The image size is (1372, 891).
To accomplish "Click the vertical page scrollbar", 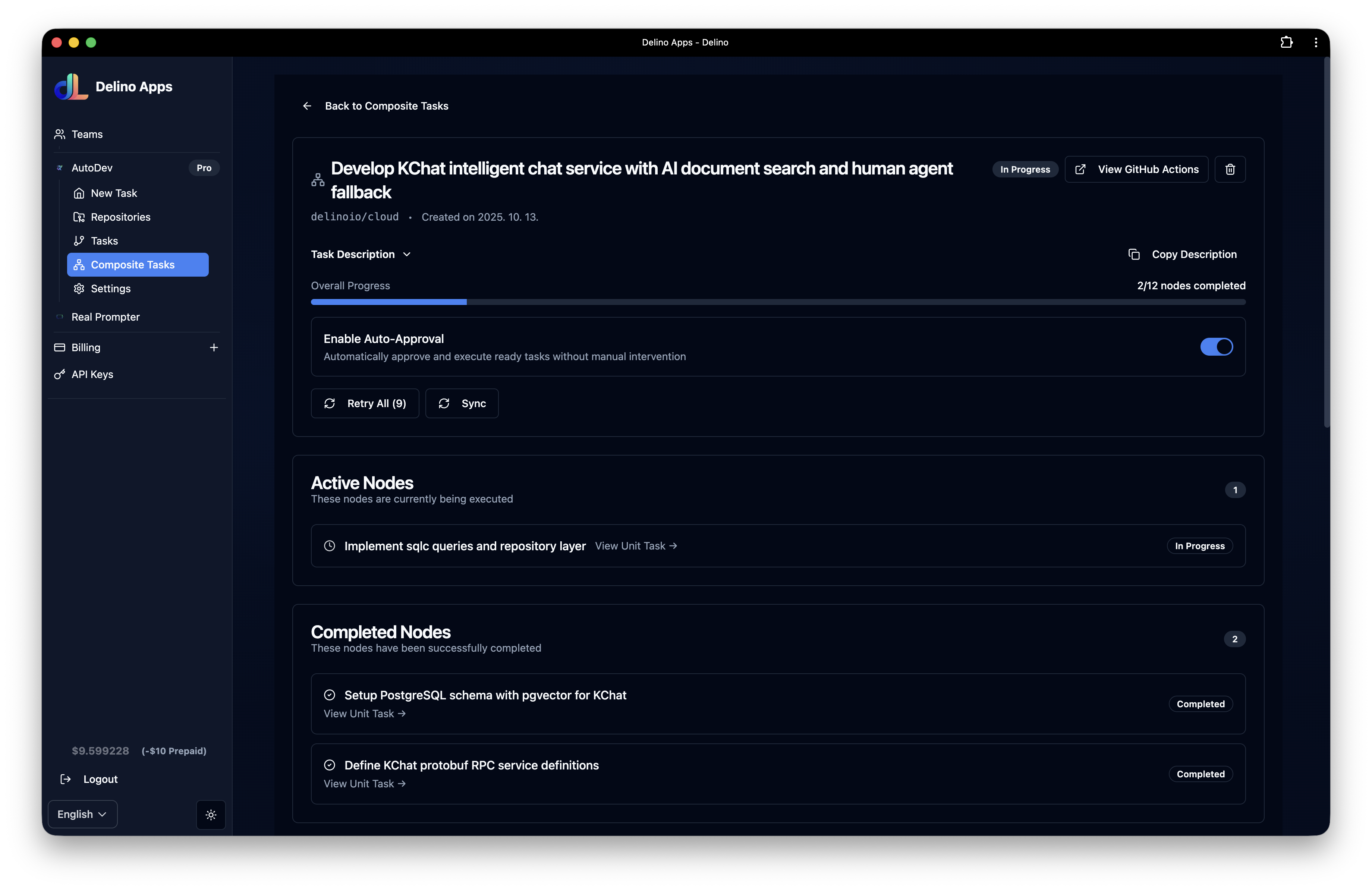I will [x=1327, y=242].
